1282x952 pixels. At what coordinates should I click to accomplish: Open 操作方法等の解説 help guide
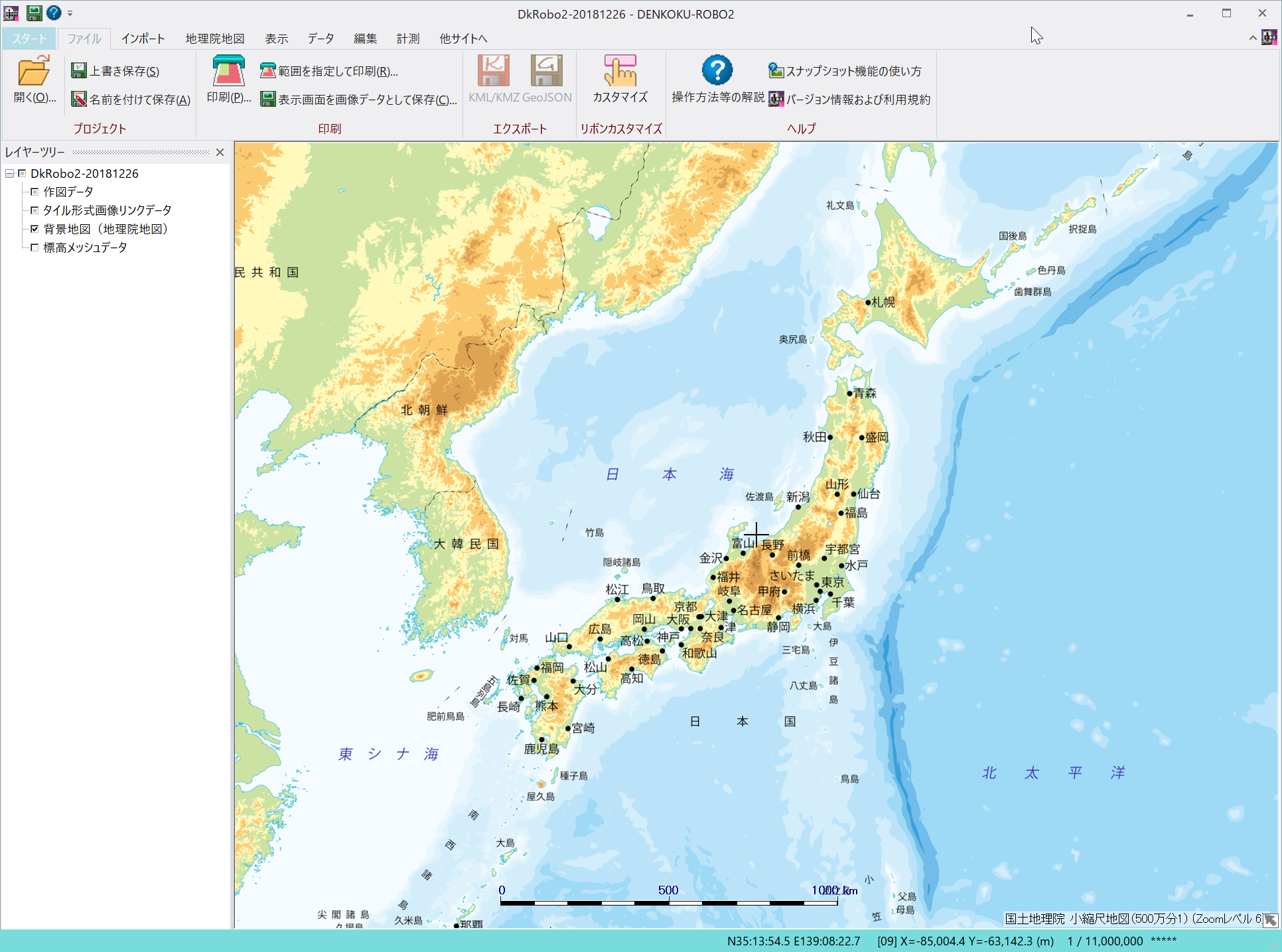pos(717,79)
